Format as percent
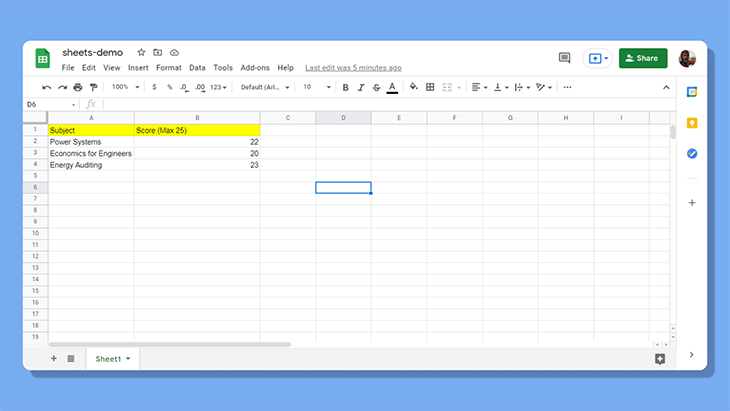730x411 pixels. click(169, 87)
